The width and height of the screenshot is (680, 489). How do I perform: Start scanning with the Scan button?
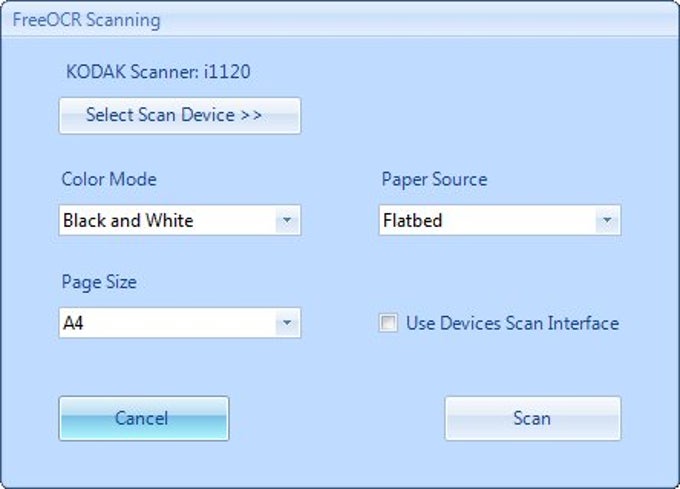(x=533, y=418)
